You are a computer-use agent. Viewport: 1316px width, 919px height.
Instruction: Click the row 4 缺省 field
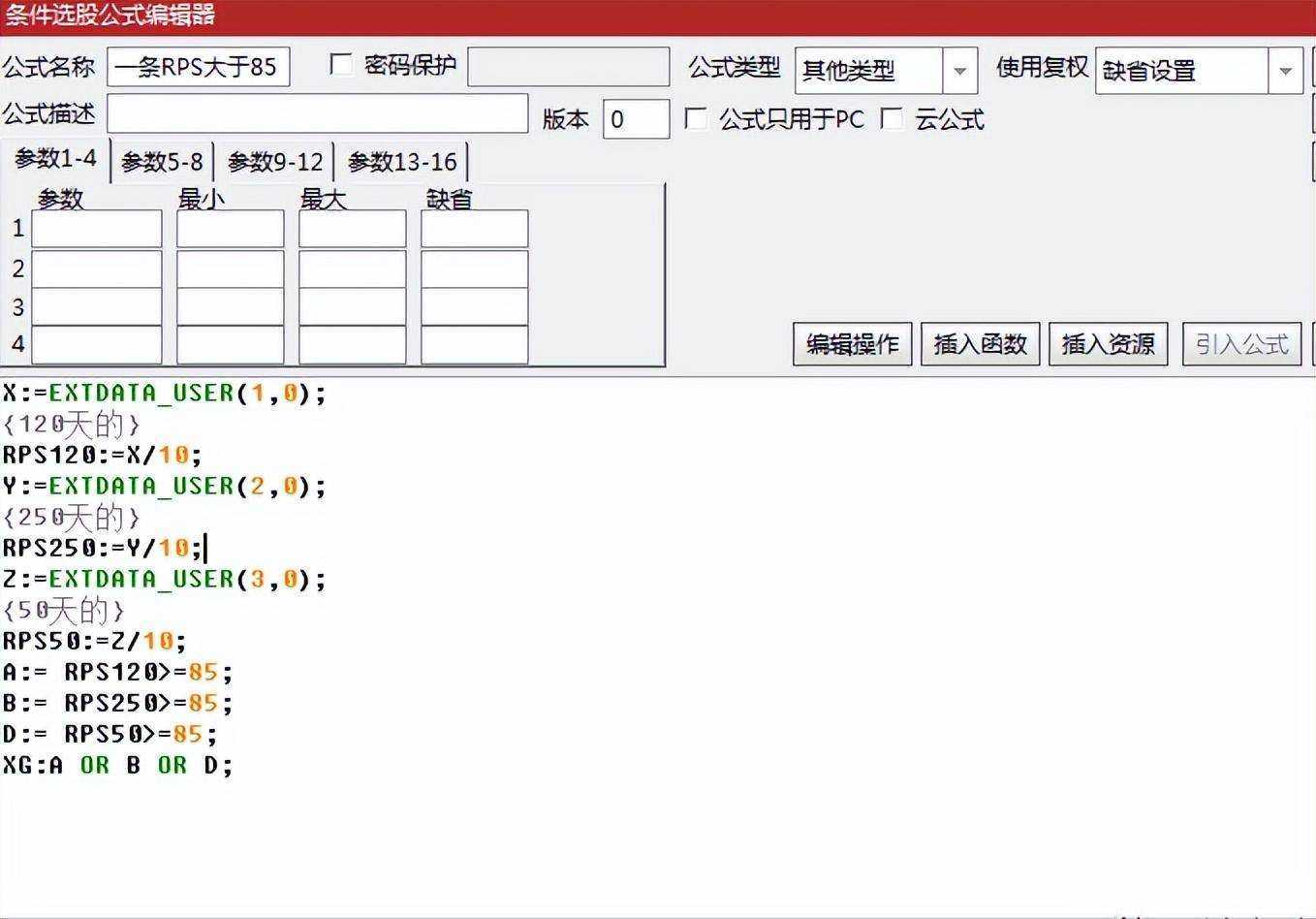tap(475, 344)
